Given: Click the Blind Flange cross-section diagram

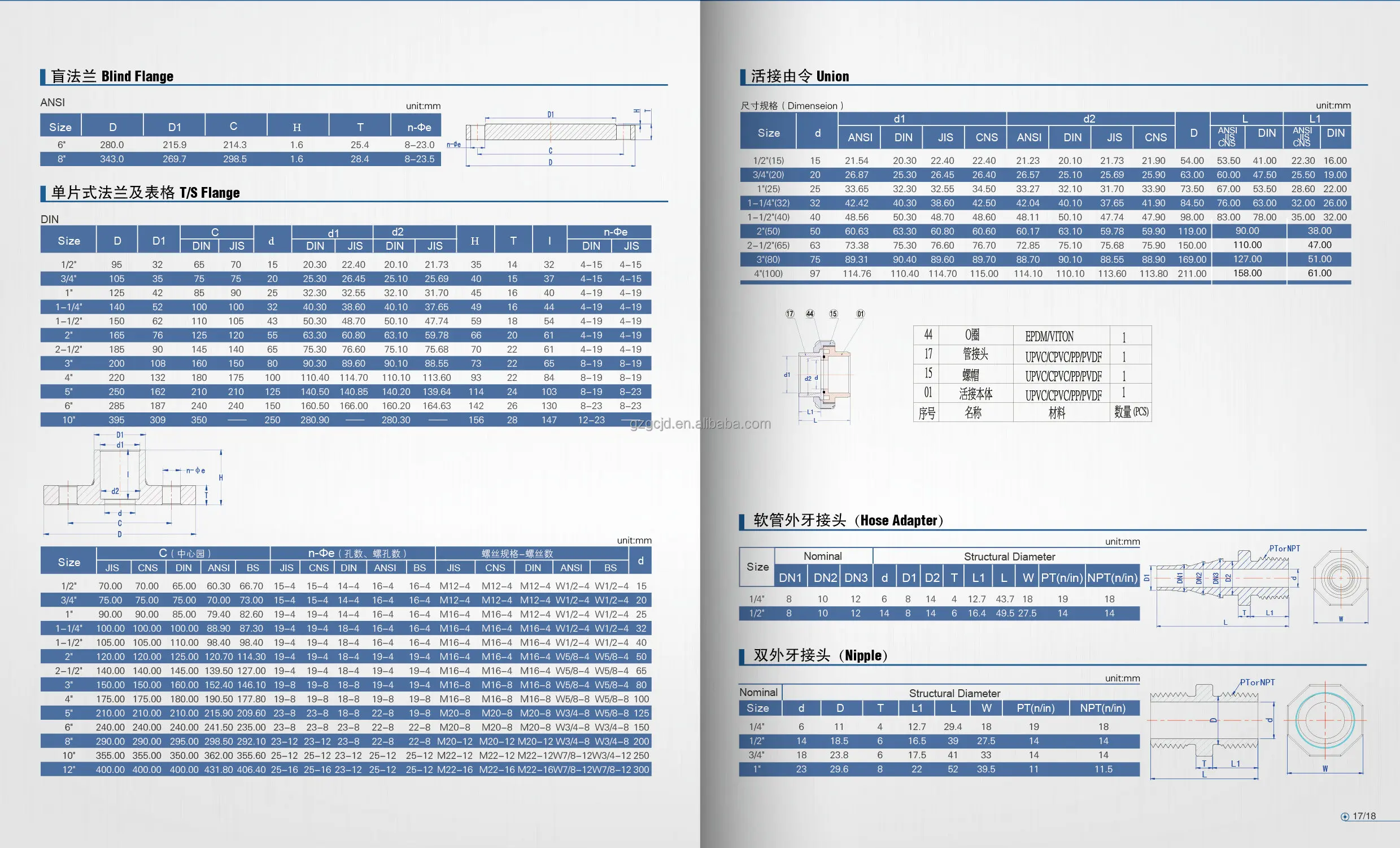Looking at the screenshot, I should pos(550,133).
